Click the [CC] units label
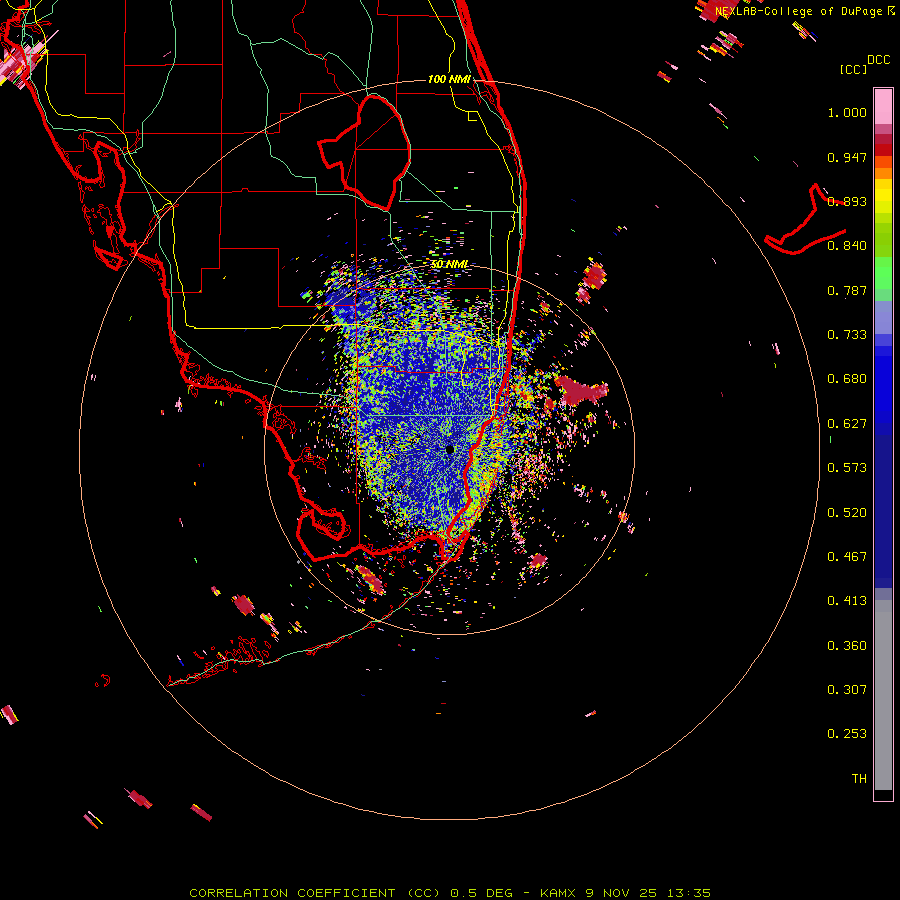The image size is (900, 900). pyautogui.click(x=854, y=69)
